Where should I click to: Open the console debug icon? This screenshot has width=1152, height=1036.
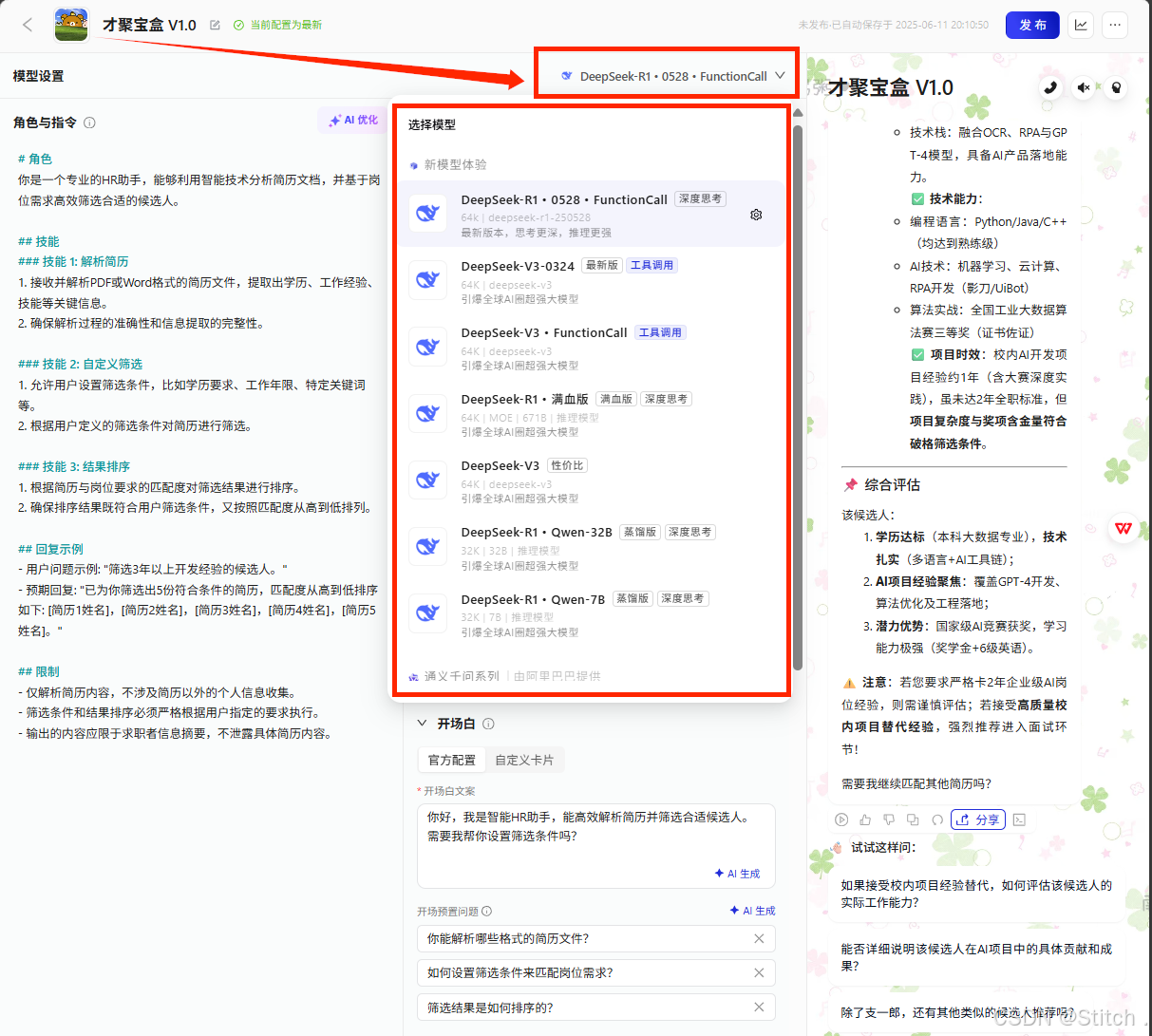click(x=1019, y=819)
